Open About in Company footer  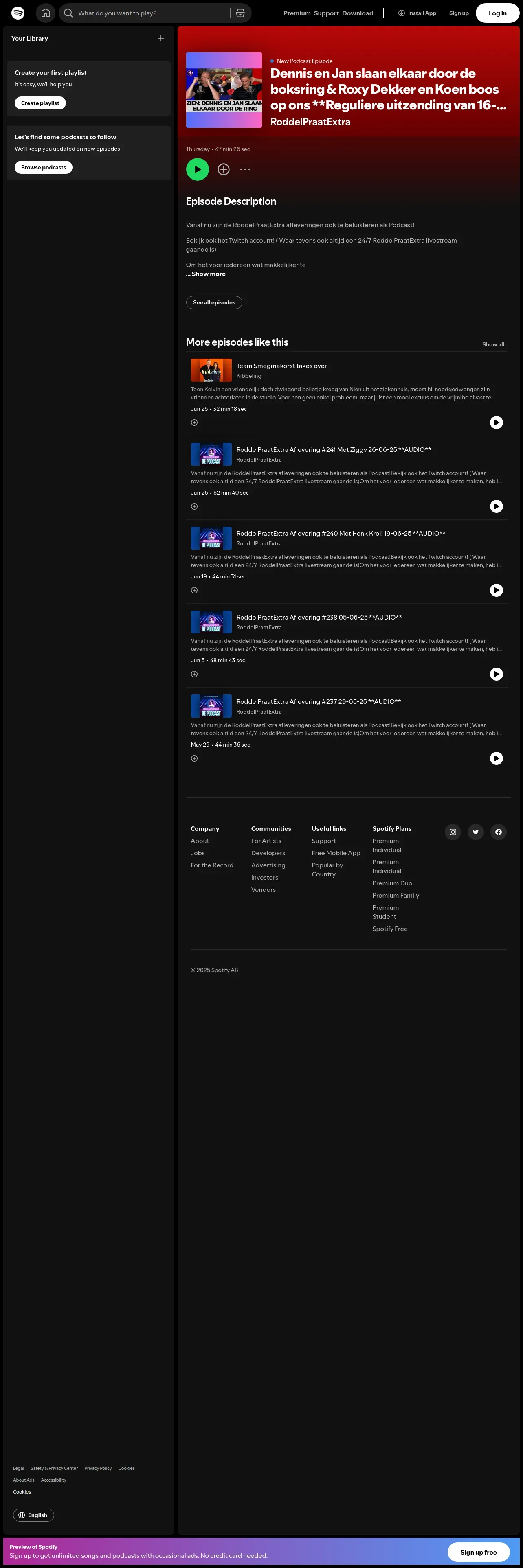click(x=200, y=841)
